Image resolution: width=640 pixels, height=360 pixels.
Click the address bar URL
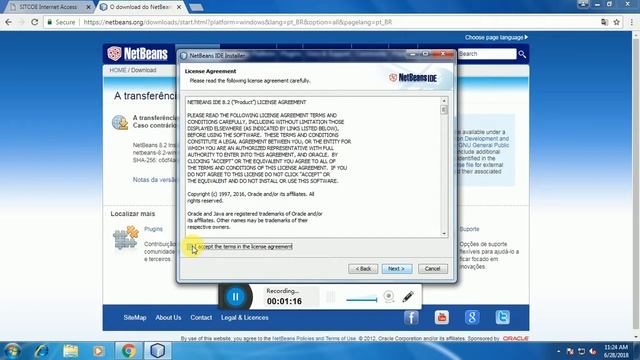238,22
